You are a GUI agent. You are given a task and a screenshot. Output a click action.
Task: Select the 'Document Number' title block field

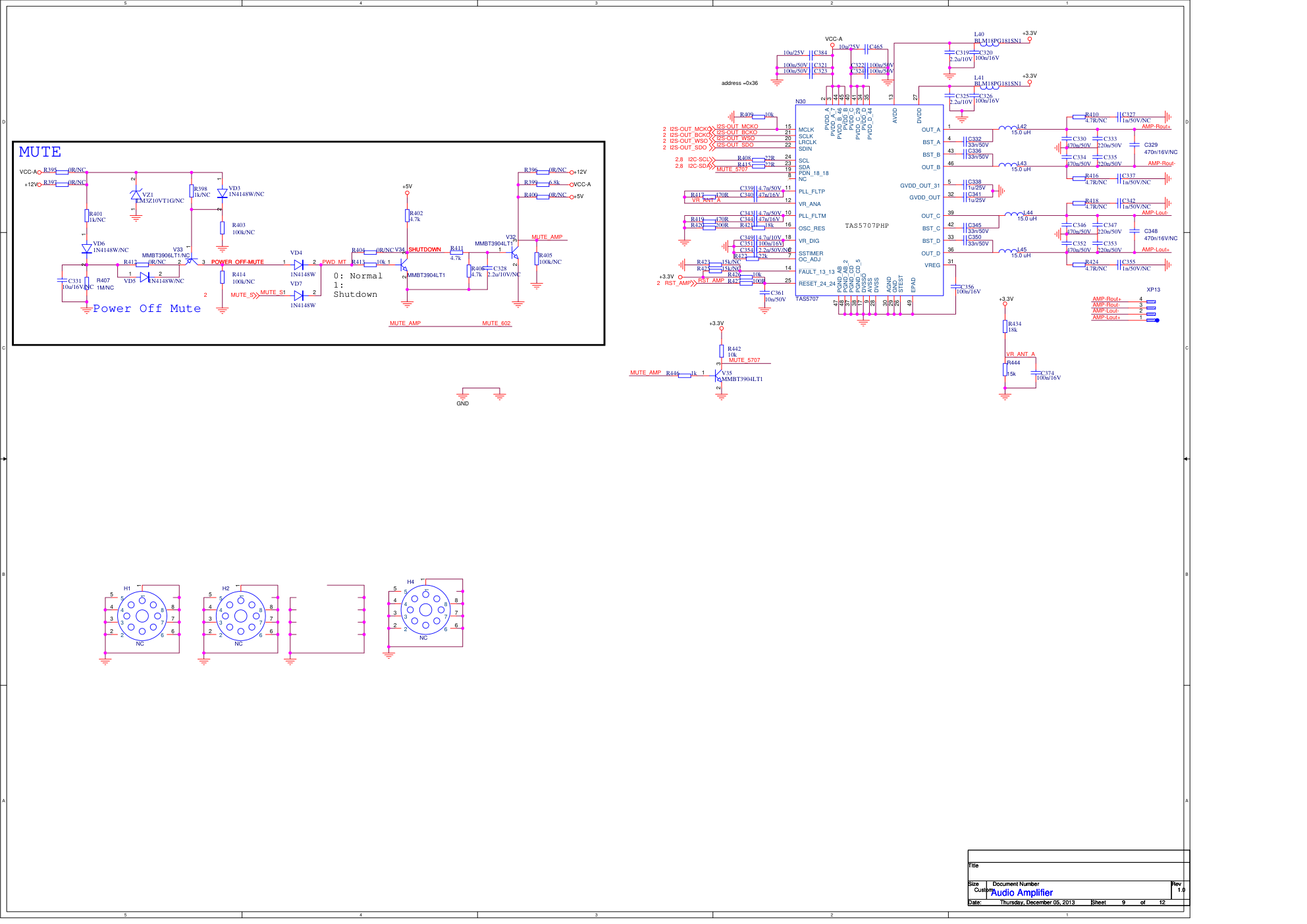1015,884
